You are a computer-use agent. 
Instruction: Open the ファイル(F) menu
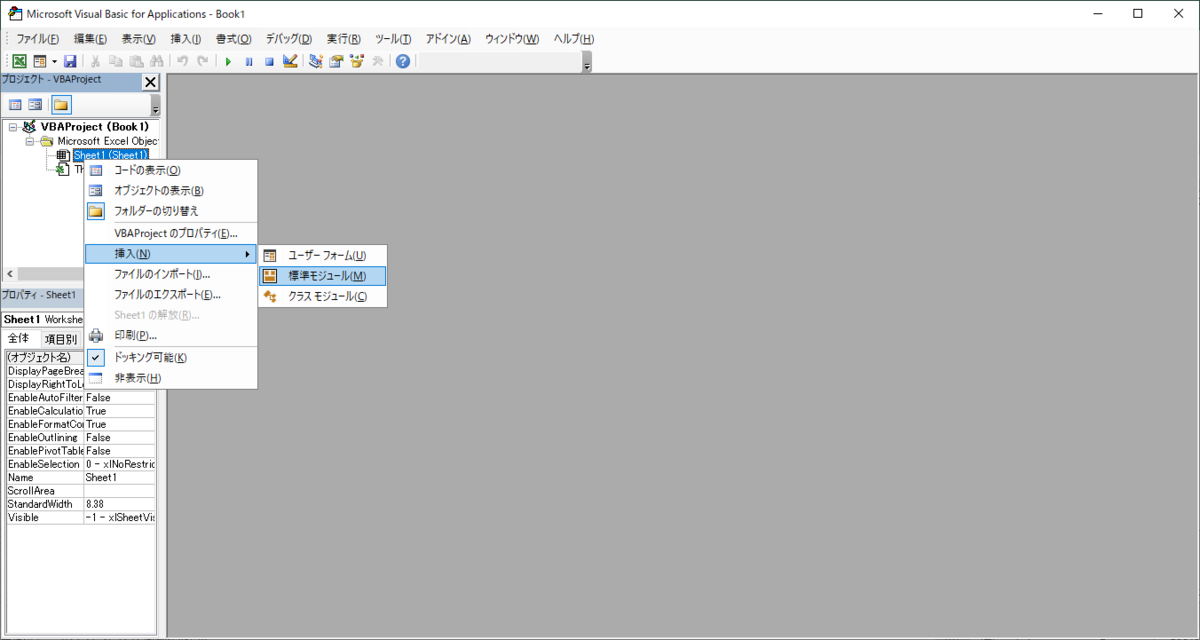point(38,38)
